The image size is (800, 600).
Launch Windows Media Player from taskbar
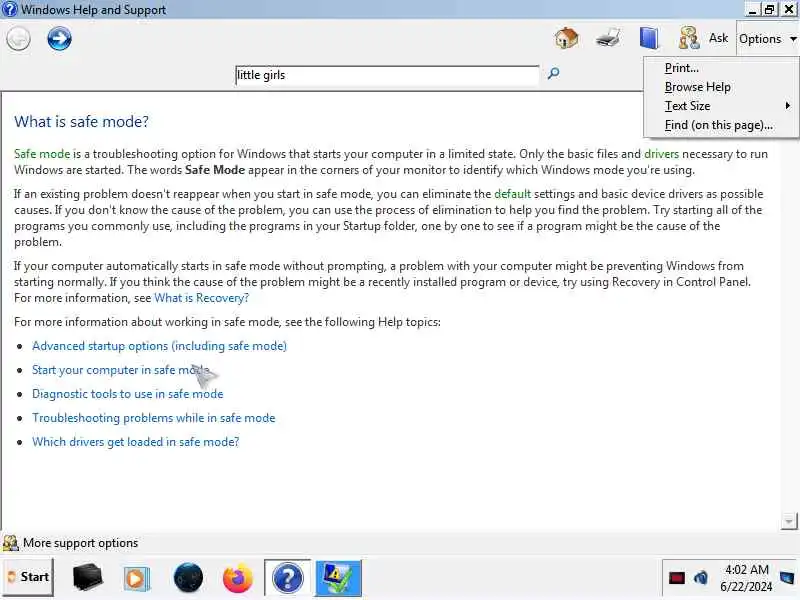136,578
